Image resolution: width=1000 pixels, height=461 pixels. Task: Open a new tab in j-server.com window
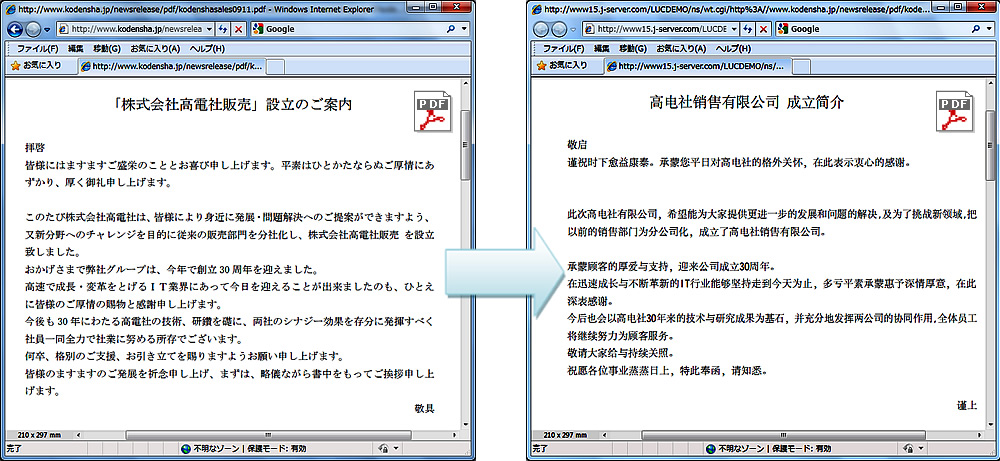pyautogui.click(x=801, y=67)
